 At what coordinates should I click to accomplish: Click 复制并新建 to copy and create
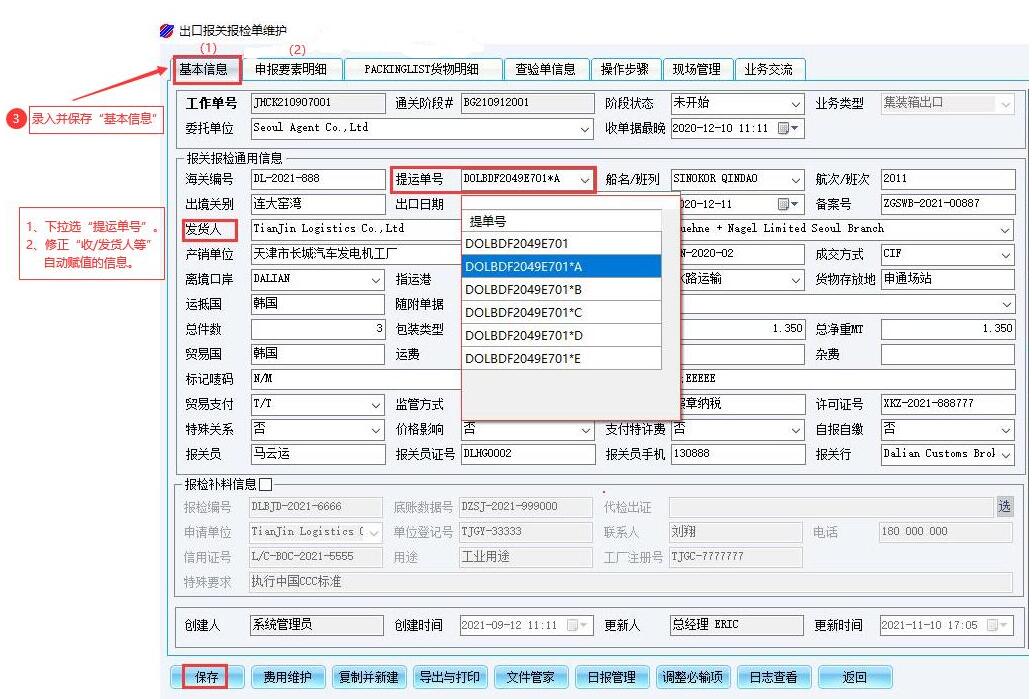(368, 677)
